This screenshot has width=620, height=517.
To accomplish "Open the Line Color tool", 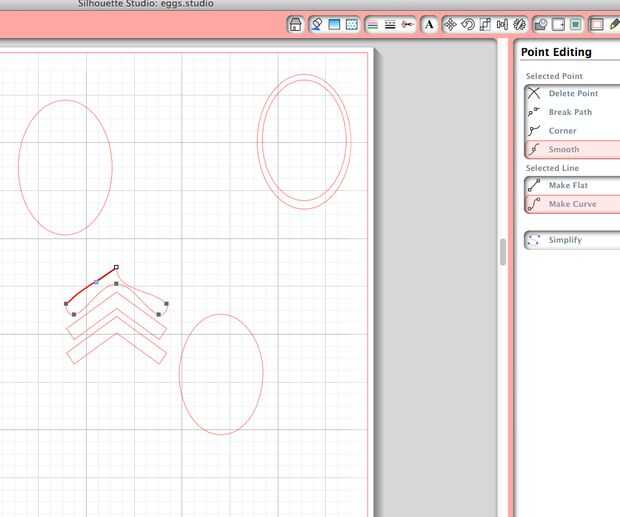I will tap(372, 25).
